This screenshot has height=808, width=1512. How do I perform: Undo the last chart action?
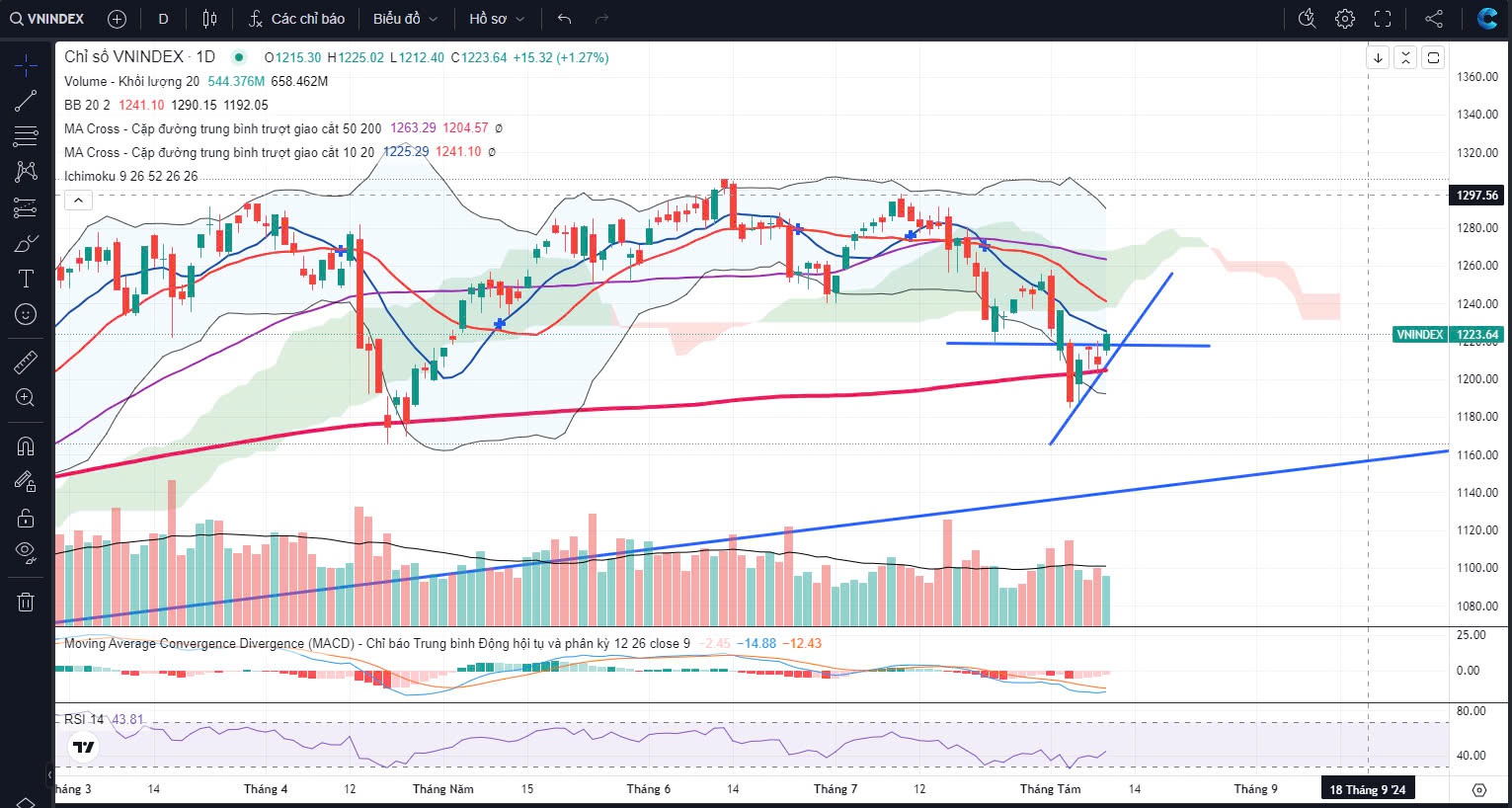[x=565, y=19]
